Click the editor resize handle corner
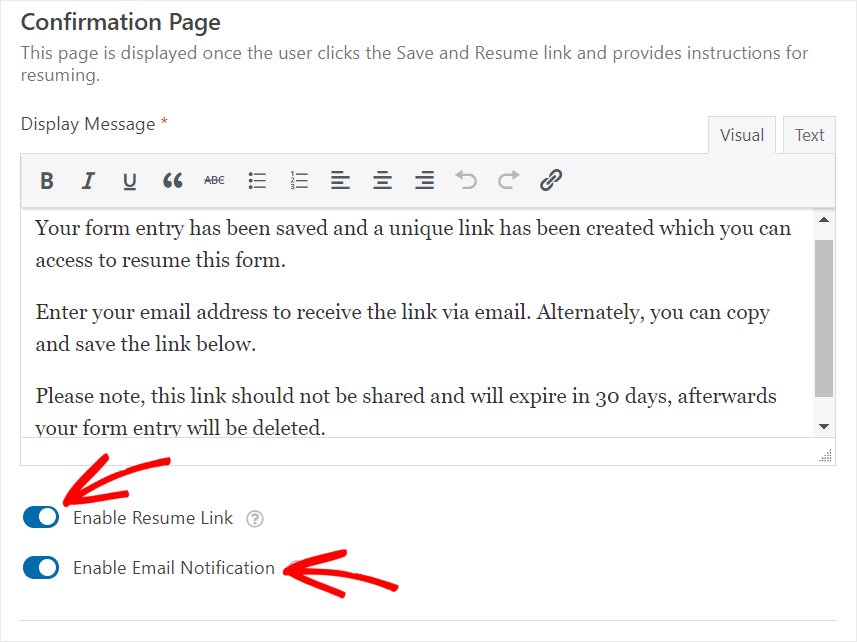Viewport: 857px width, 642px height. click(825, 456)
